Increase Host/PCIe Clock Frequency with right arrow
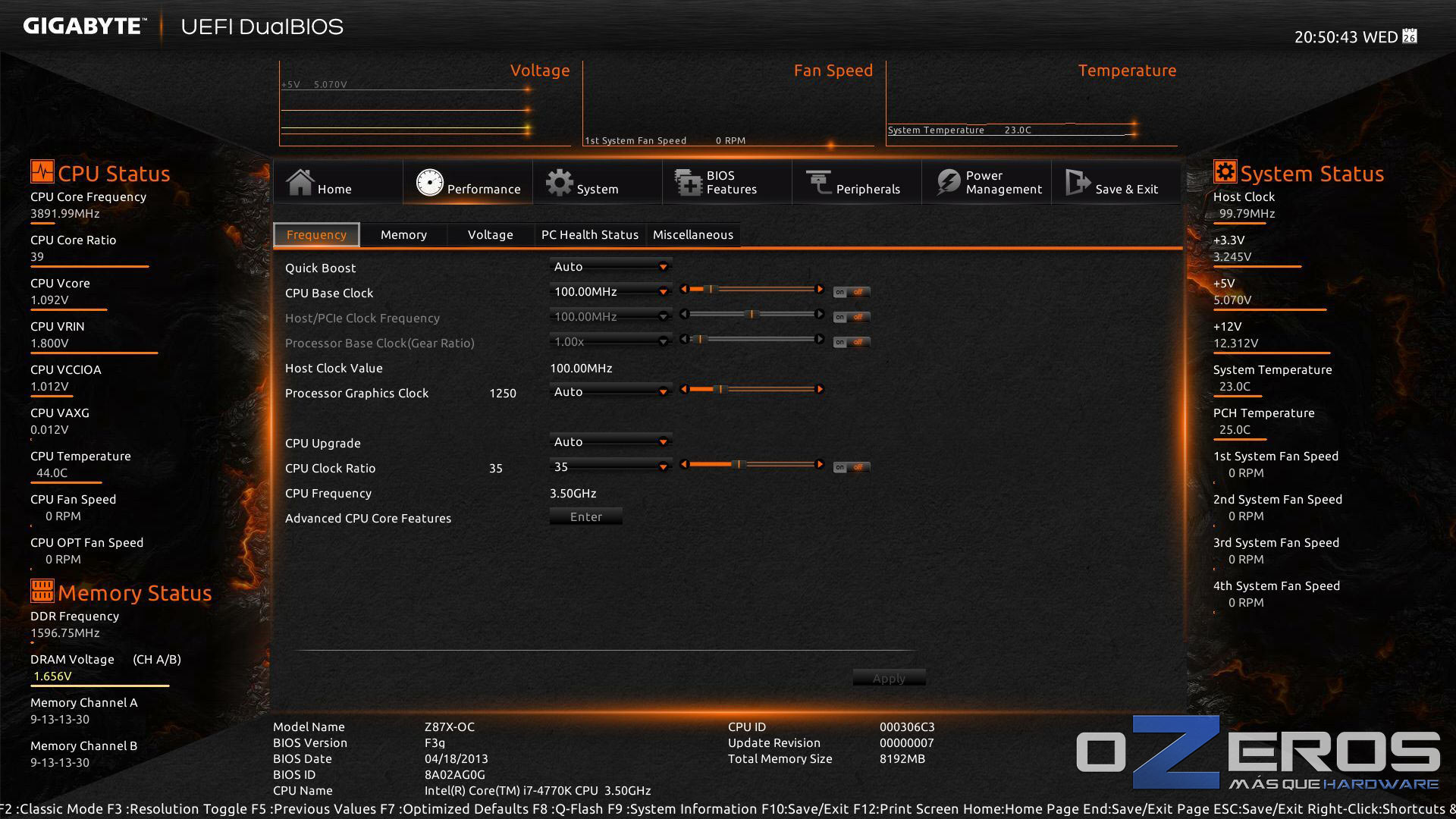1456x819 pixels. (819, 314)
